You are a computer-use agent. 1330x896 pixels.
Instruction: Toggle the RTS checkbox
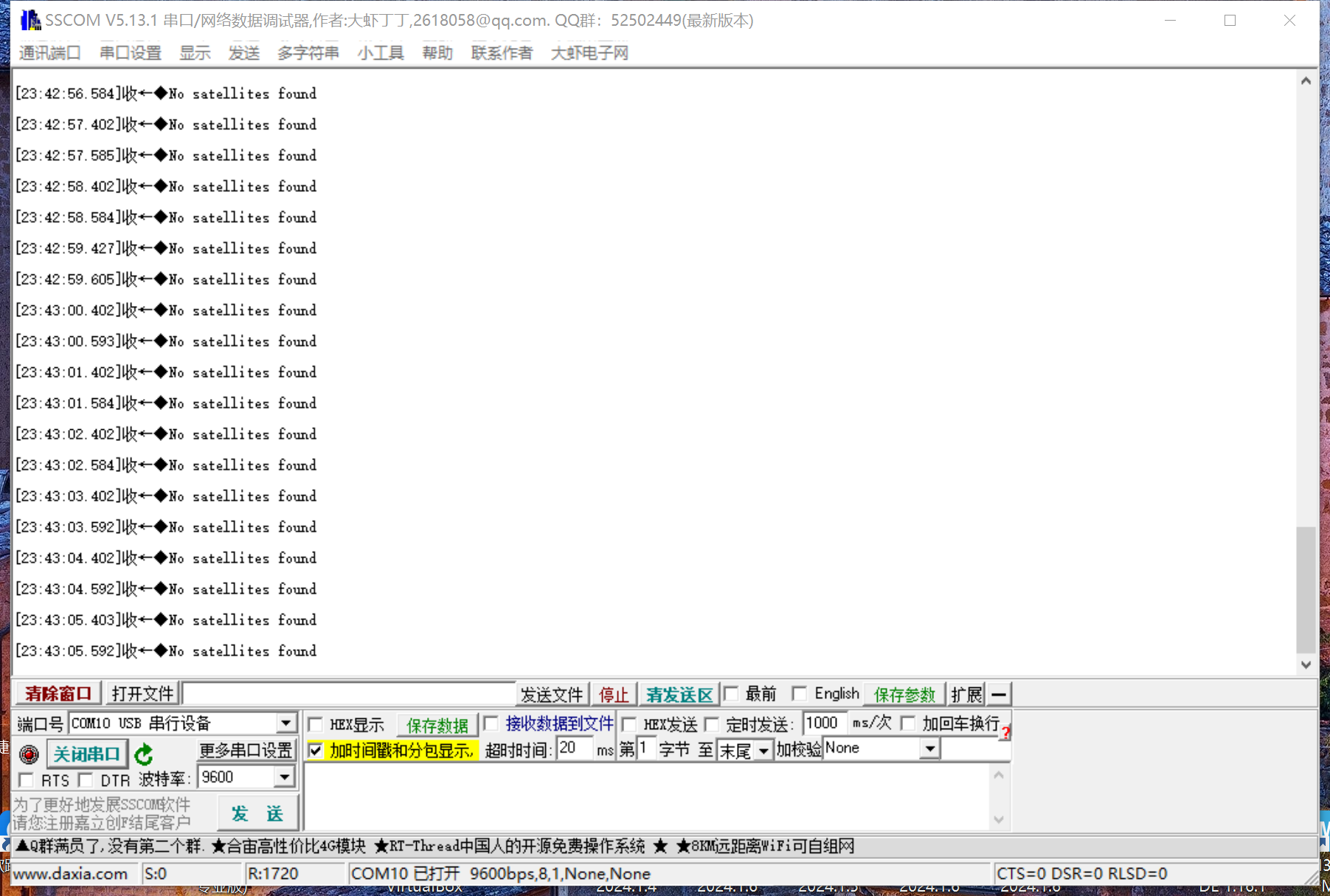pyautogui.click(x=27, y=780)
